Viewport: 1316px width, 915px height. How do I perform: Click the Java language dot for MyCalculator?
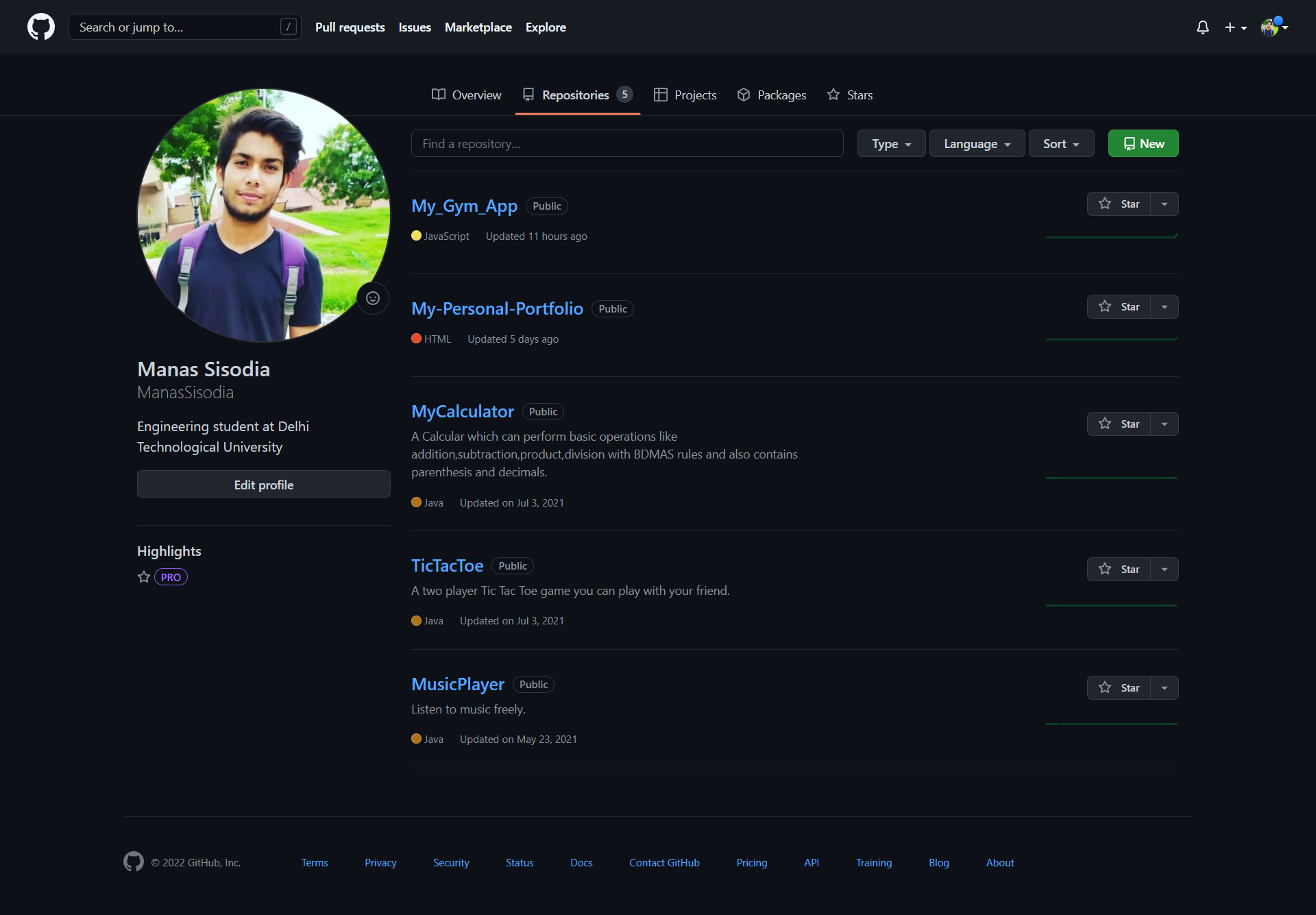(x=416, y=502)
